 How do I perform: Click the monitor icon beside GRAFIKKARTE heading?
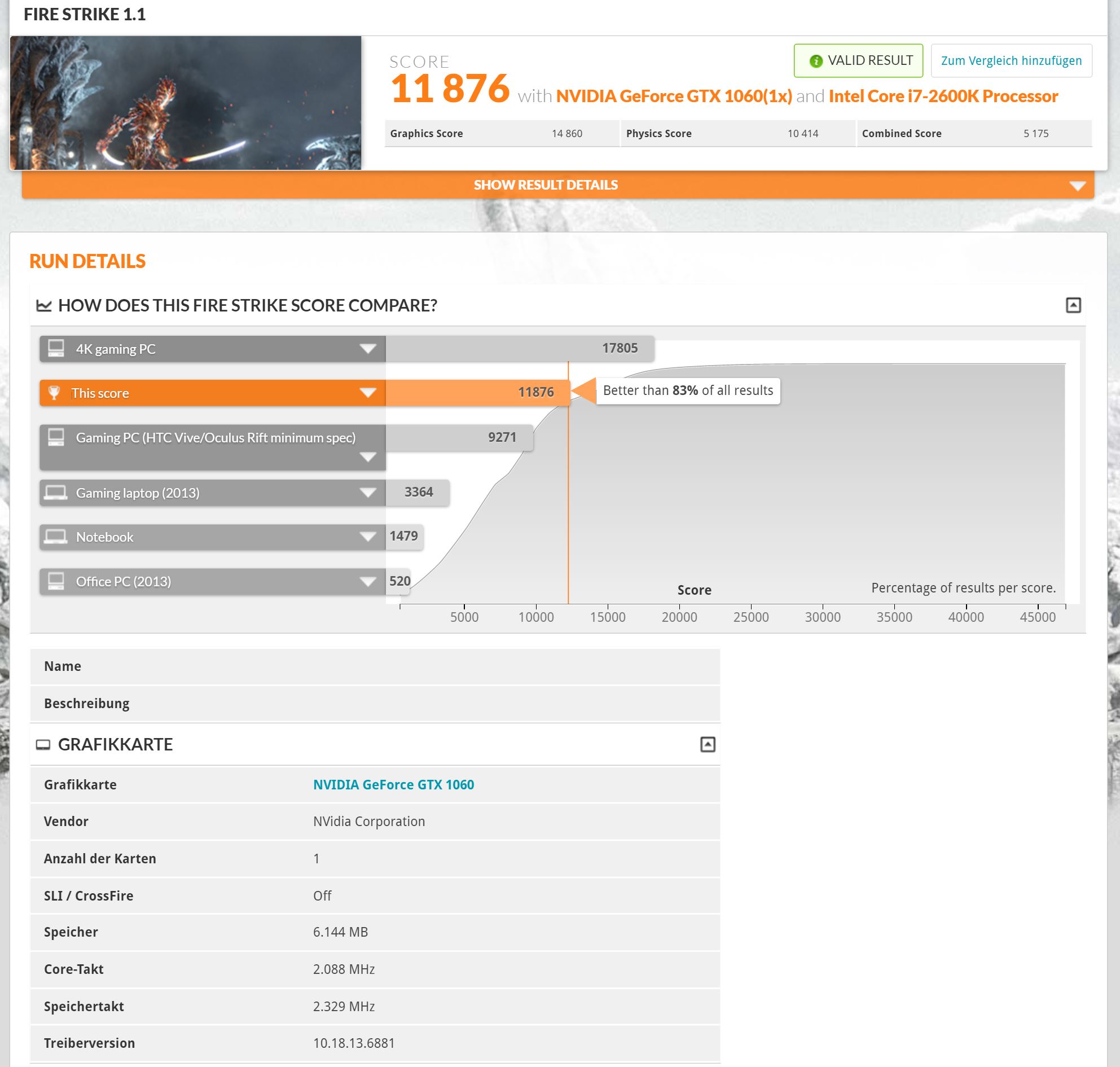click(x=43, y=745)
